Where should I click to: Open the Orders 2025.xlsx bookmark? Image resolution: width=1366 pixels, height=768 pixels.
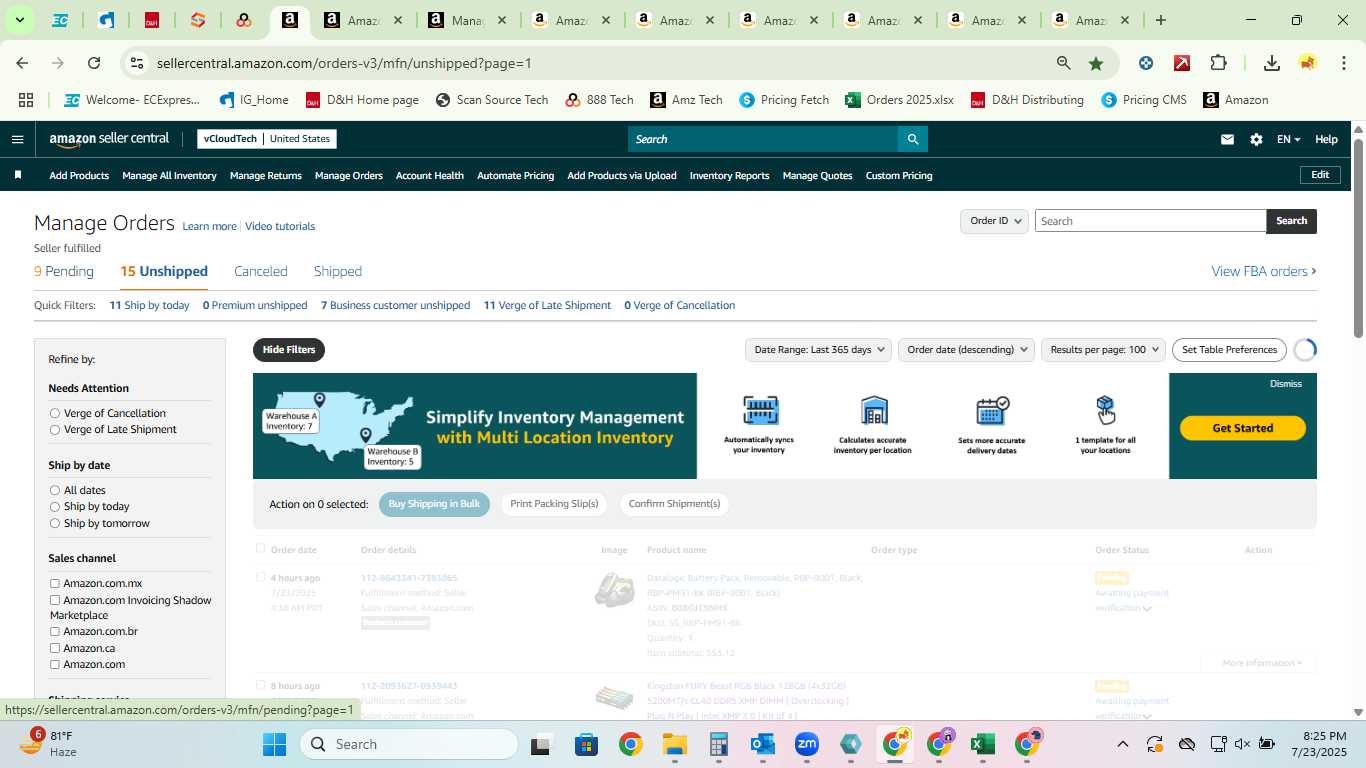pyautogui.click(x=899, y=100)
